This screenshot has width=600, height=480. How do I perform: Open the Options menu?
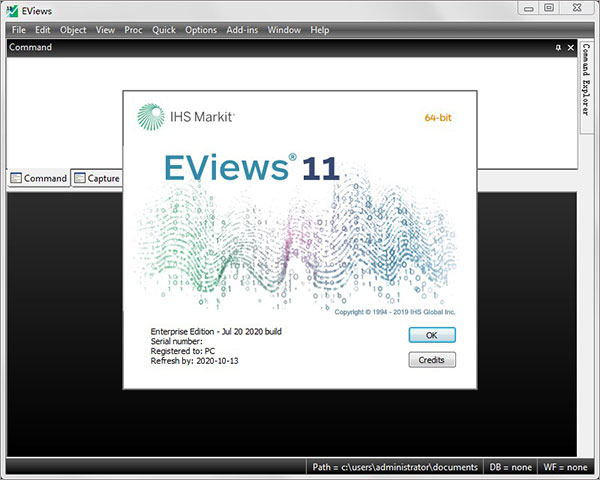tap(201, 30)
